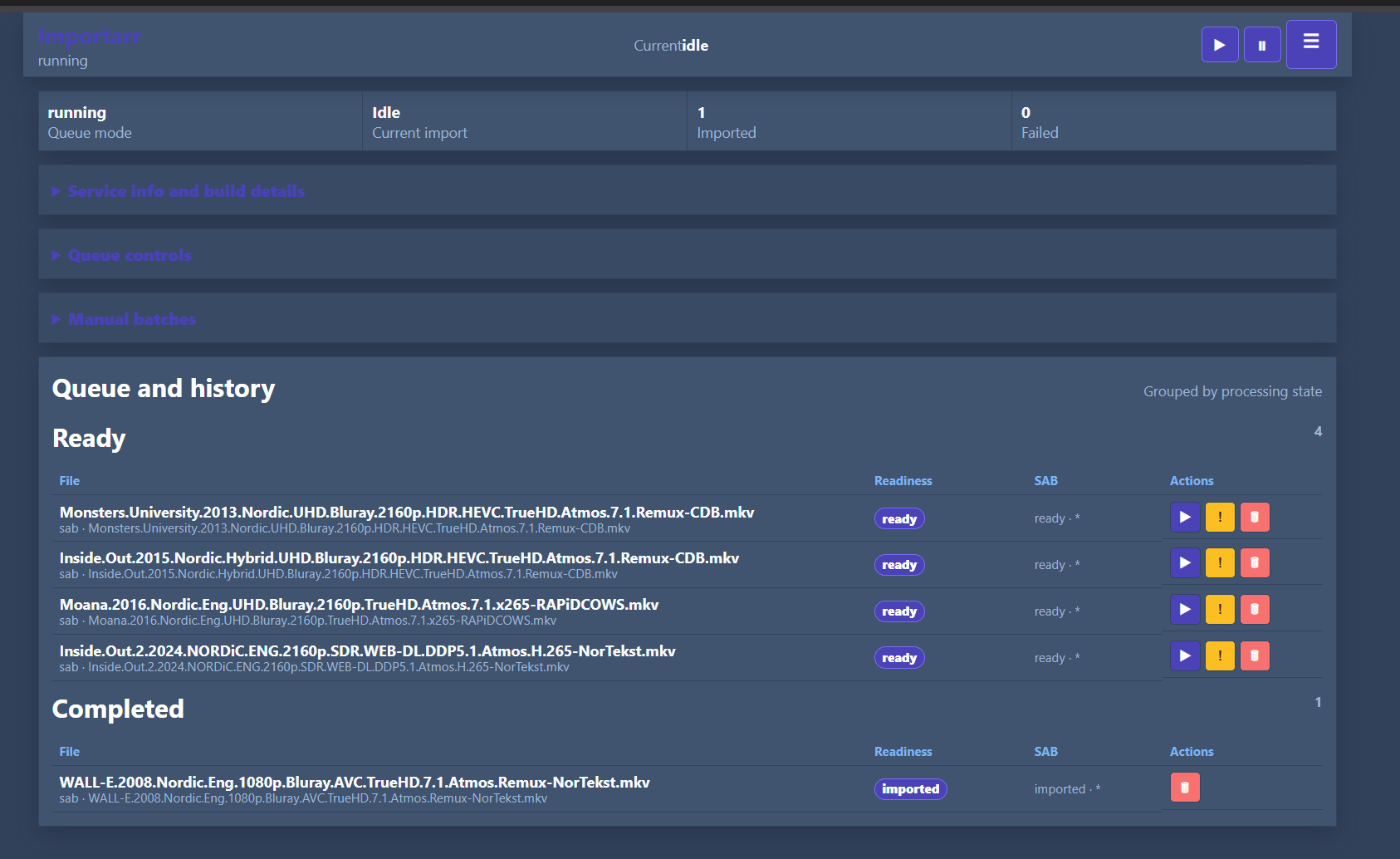Select Moana.2016 bold file name
Viewport: 1400px width, 859px height.
(x=359, y=605)
